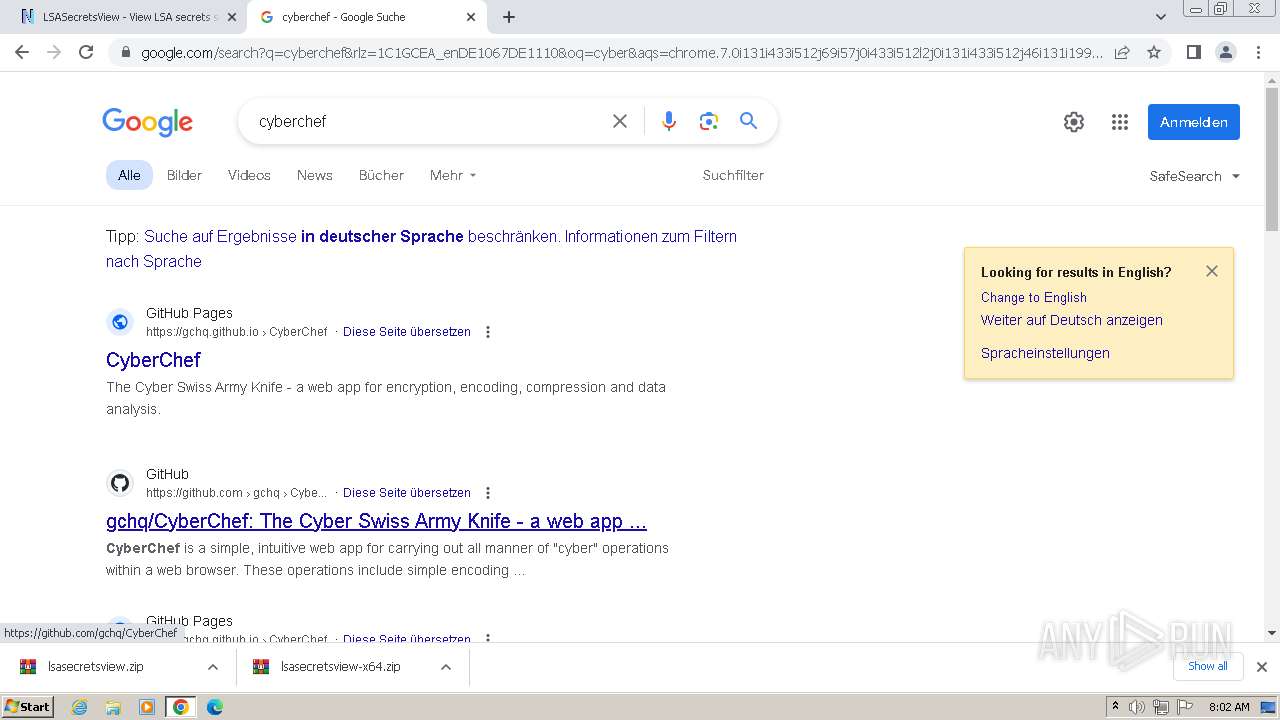Open Spracheinstellungen link

[1045, 353]
